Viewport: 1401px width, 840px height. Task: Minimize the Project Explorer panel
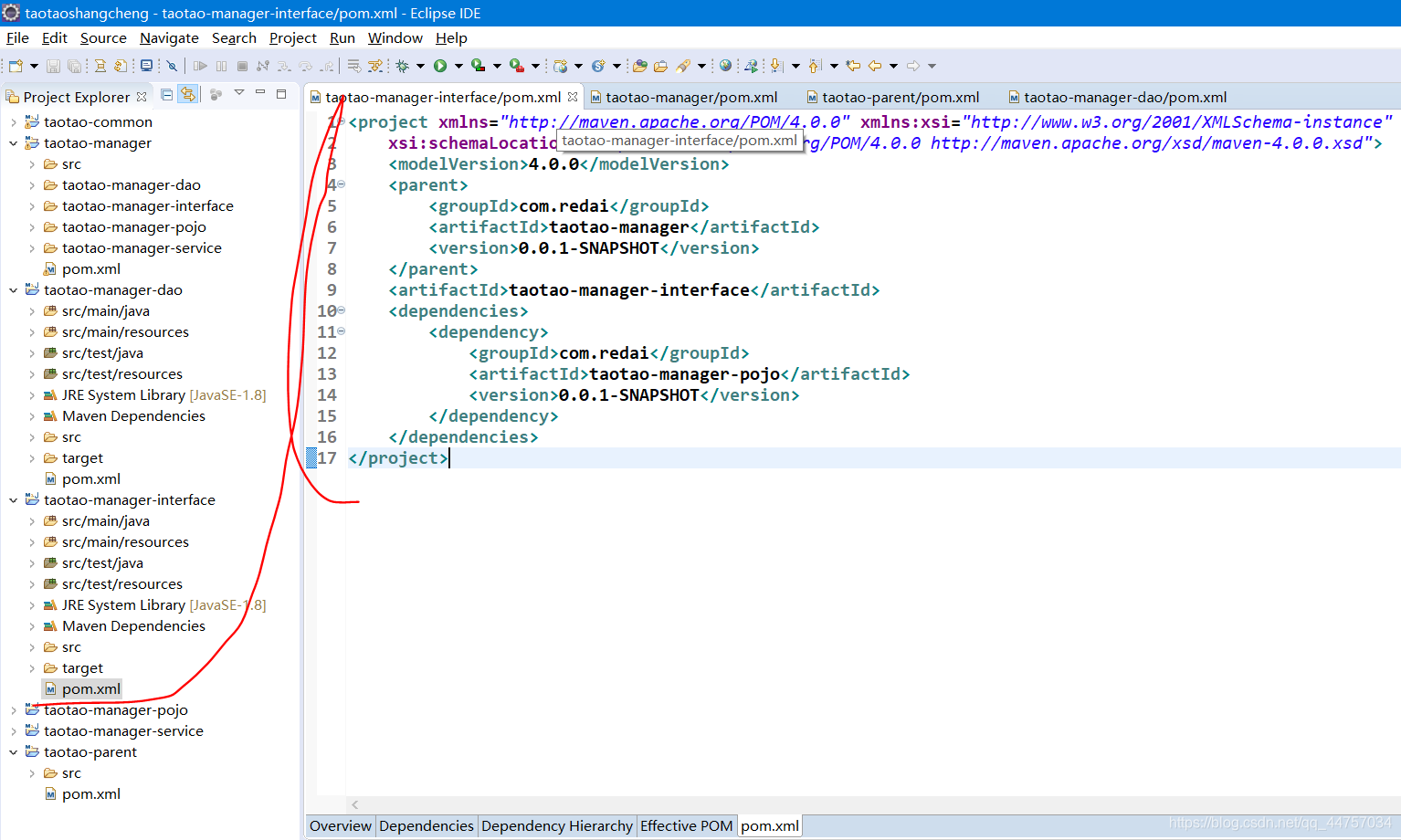[260, 92]
